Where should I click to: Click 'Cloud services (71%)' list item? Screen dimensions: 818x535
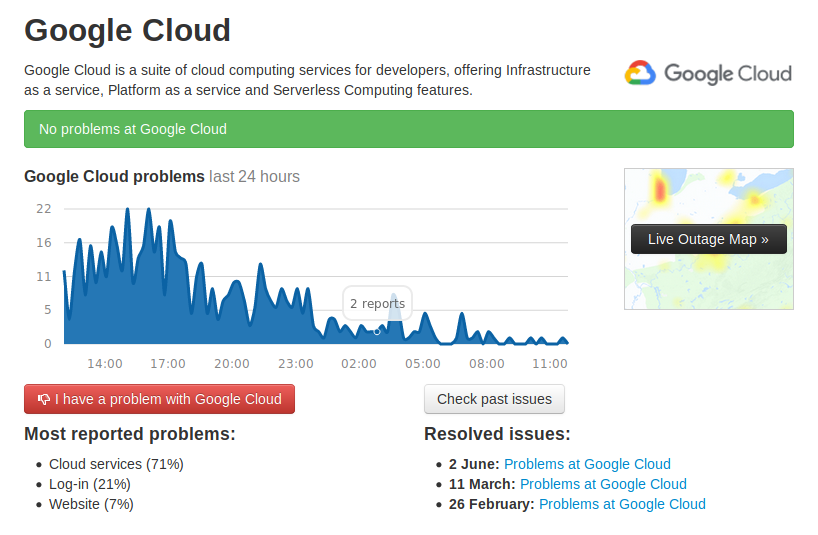(x=116, y=464)
